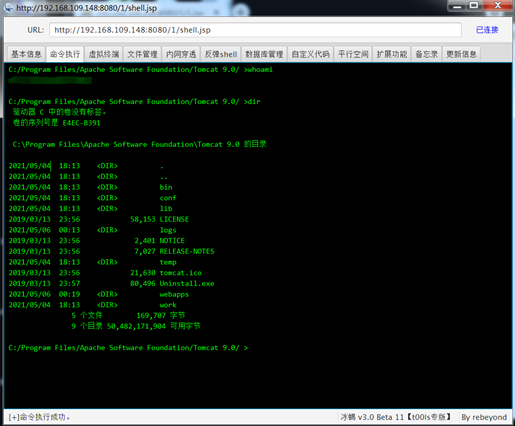This screenshot has width=515, height=426.
Task: Click the whoami command line
Action: 140,69
